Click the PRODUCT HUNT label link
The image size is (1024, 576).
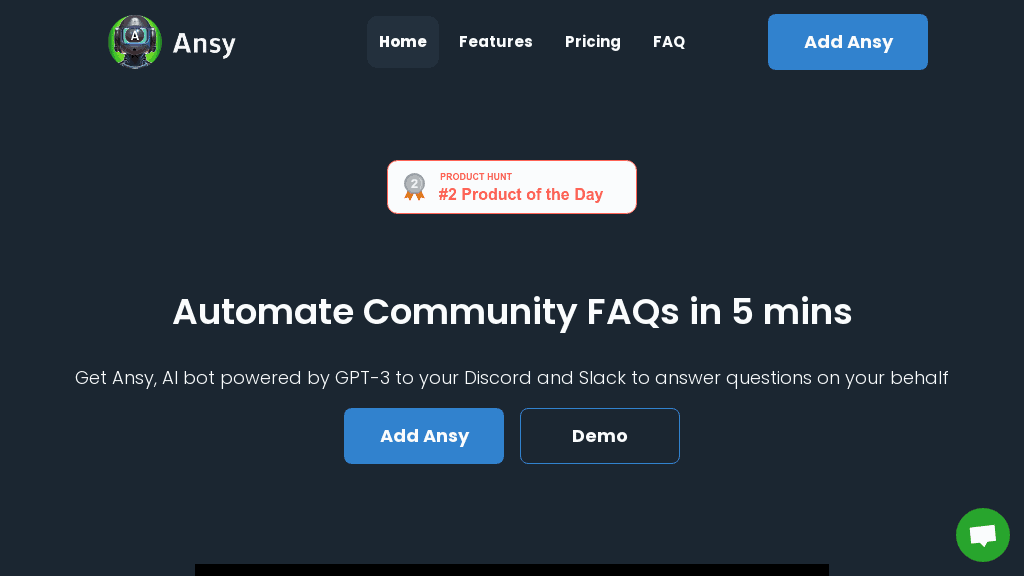pos(476,177)
